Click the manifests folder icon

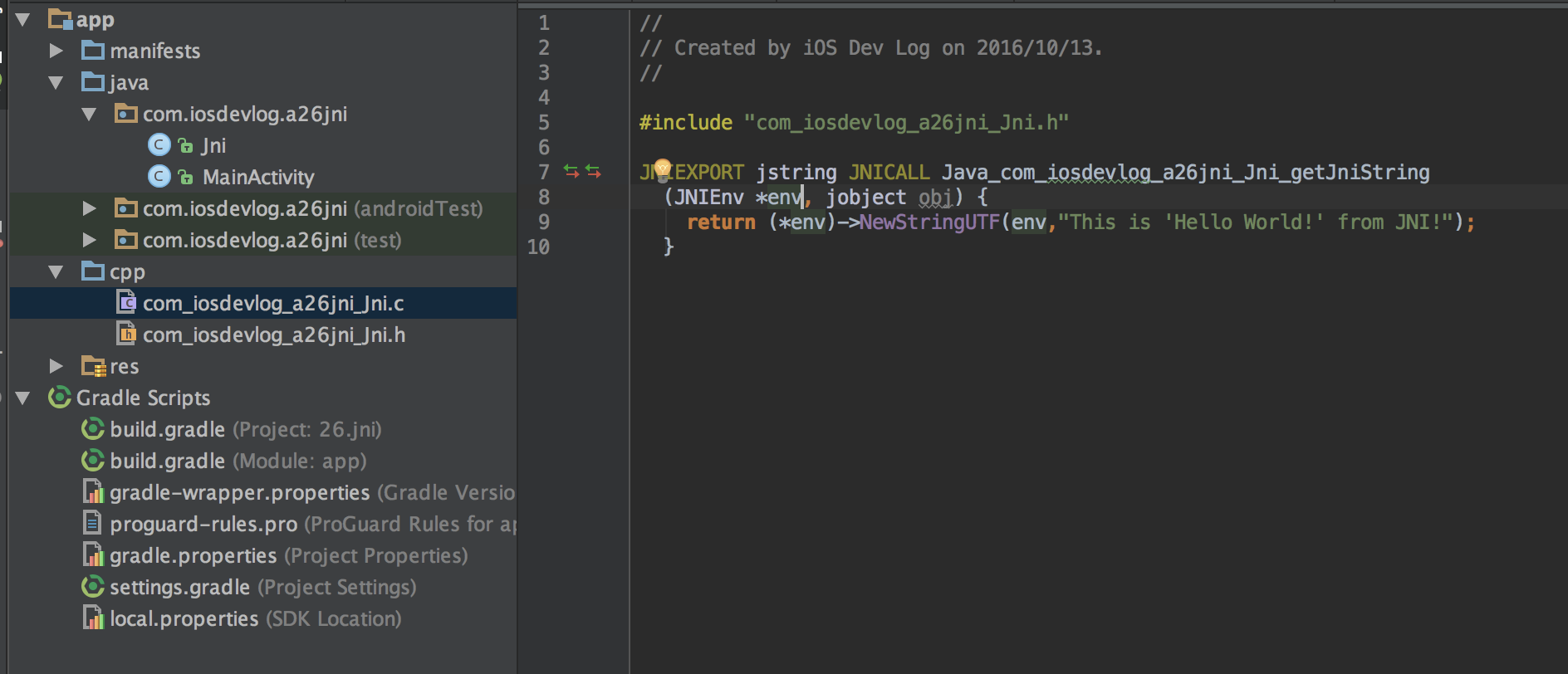pyautogui.click(x=93, y=51)
